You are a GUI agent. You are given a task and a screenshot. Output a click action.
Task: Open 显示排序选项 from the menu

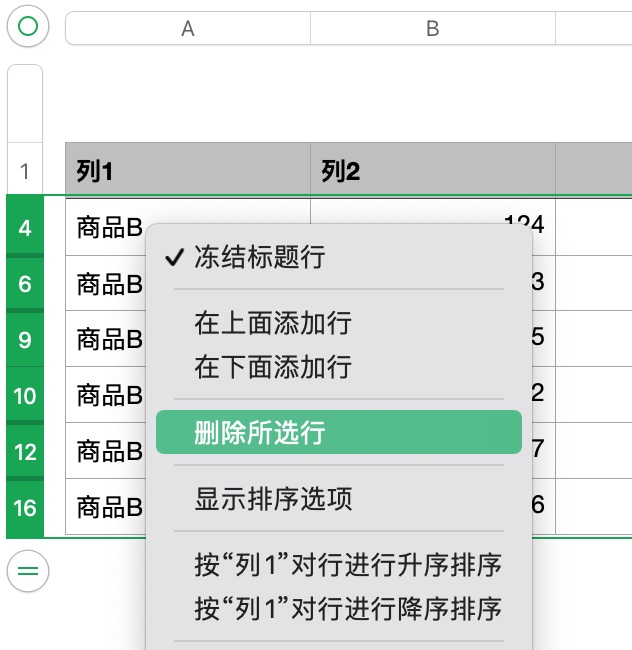(273, 498)
